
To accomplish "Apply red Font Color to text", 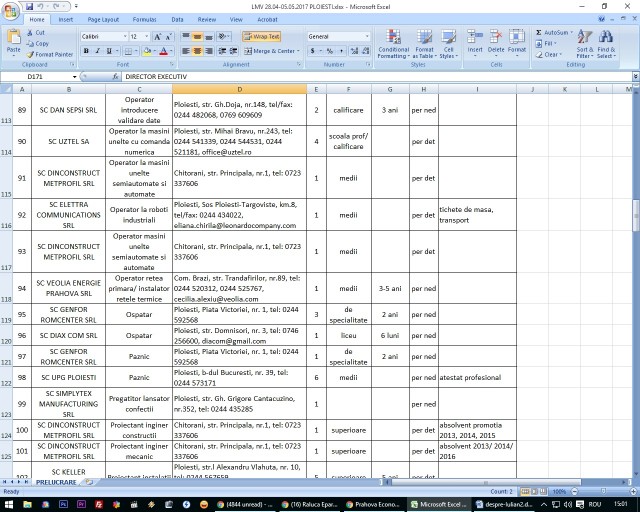I will click(x=163, y=51).
